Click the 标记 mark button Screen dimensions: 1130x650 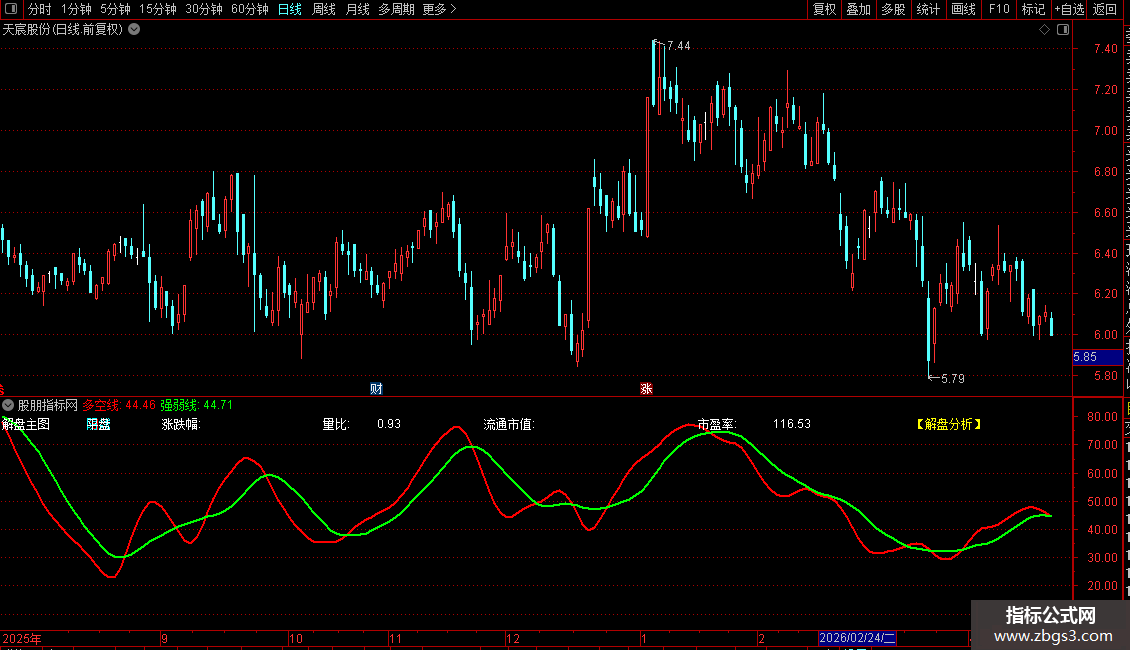tap(1033, 9)
